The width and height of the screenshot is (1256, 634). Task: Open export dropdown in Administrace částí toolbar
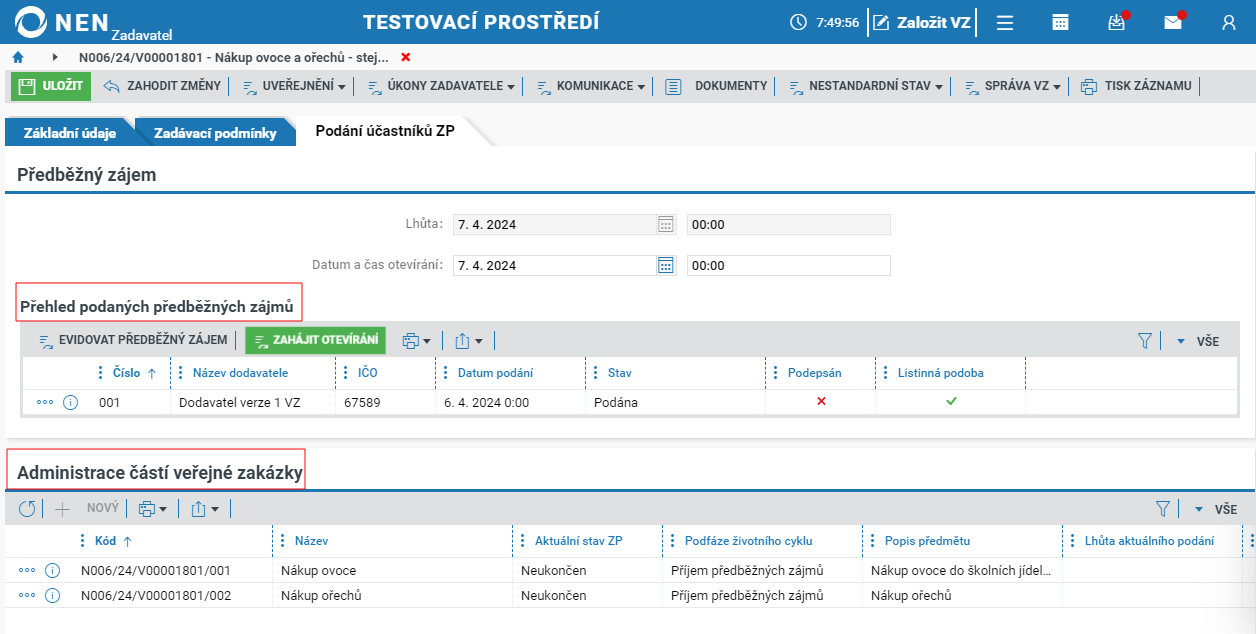(x=205, y=509)
